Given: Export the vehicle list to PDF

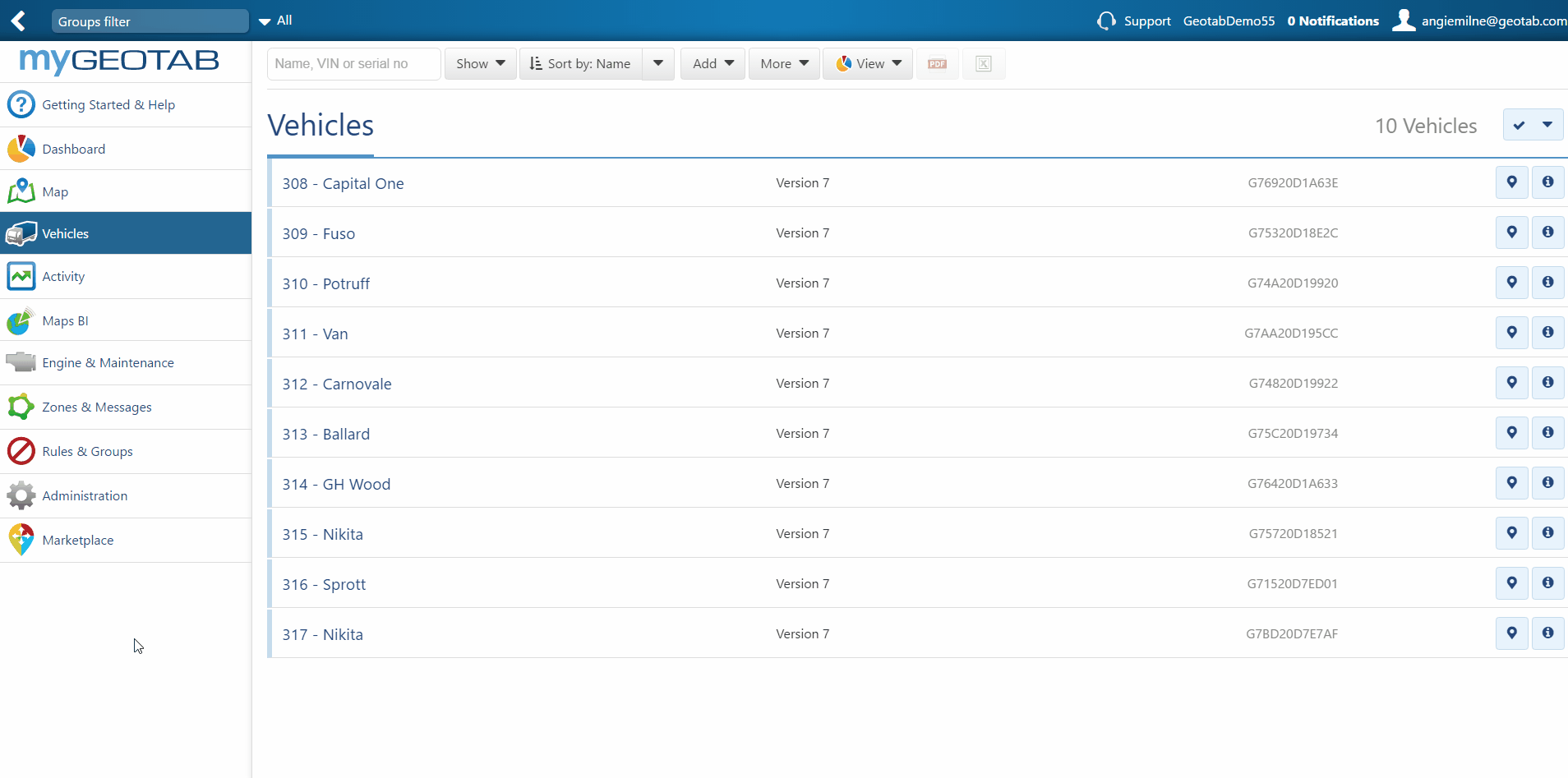Looking at the screenshot, I should pyautogui.click(x=938, y=63).
